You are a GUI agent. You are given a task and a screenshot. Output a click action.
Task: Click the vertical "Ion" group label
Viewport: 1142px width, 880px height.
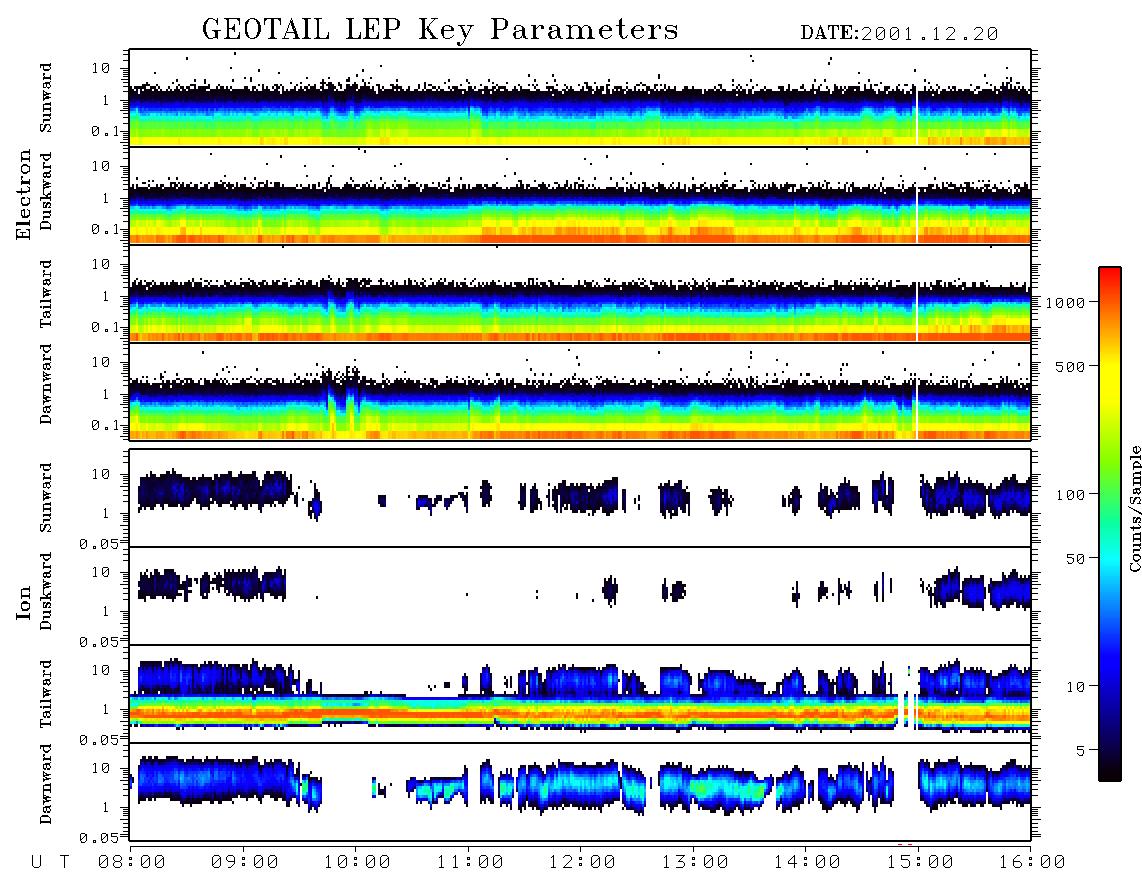(24, 603)
